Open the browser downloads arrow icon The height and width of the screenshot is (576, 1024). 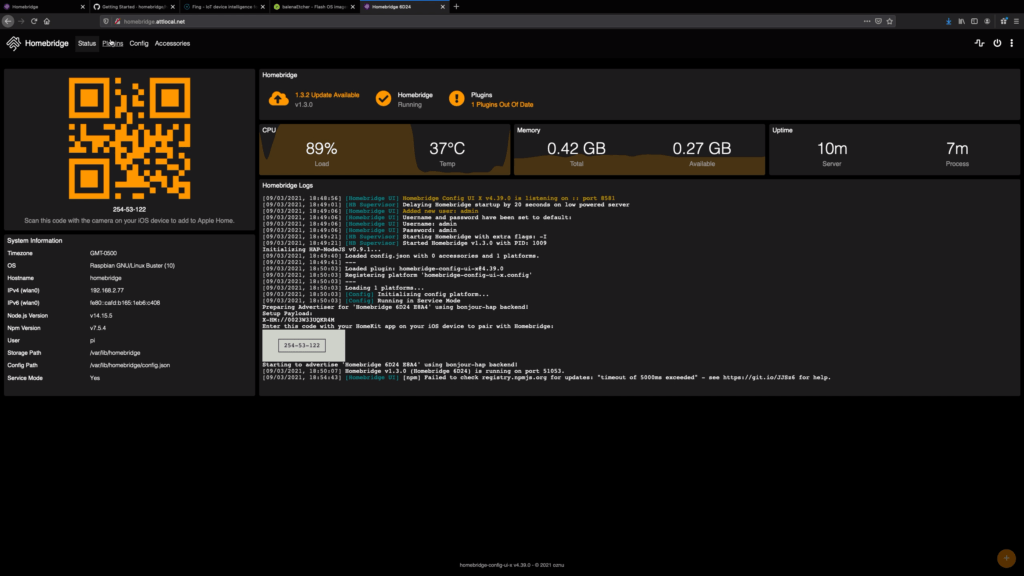pyautogui.click(x=948, y=22)
